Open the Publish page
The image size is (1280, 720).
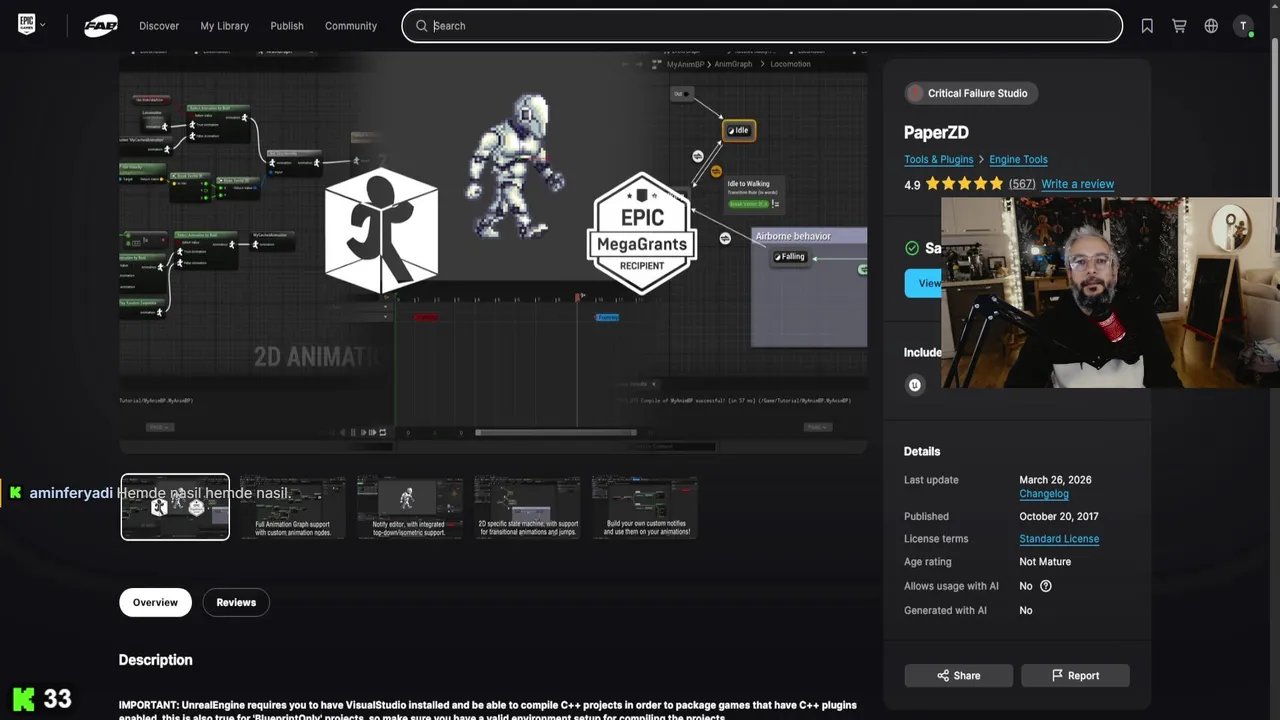coord(287,26)
